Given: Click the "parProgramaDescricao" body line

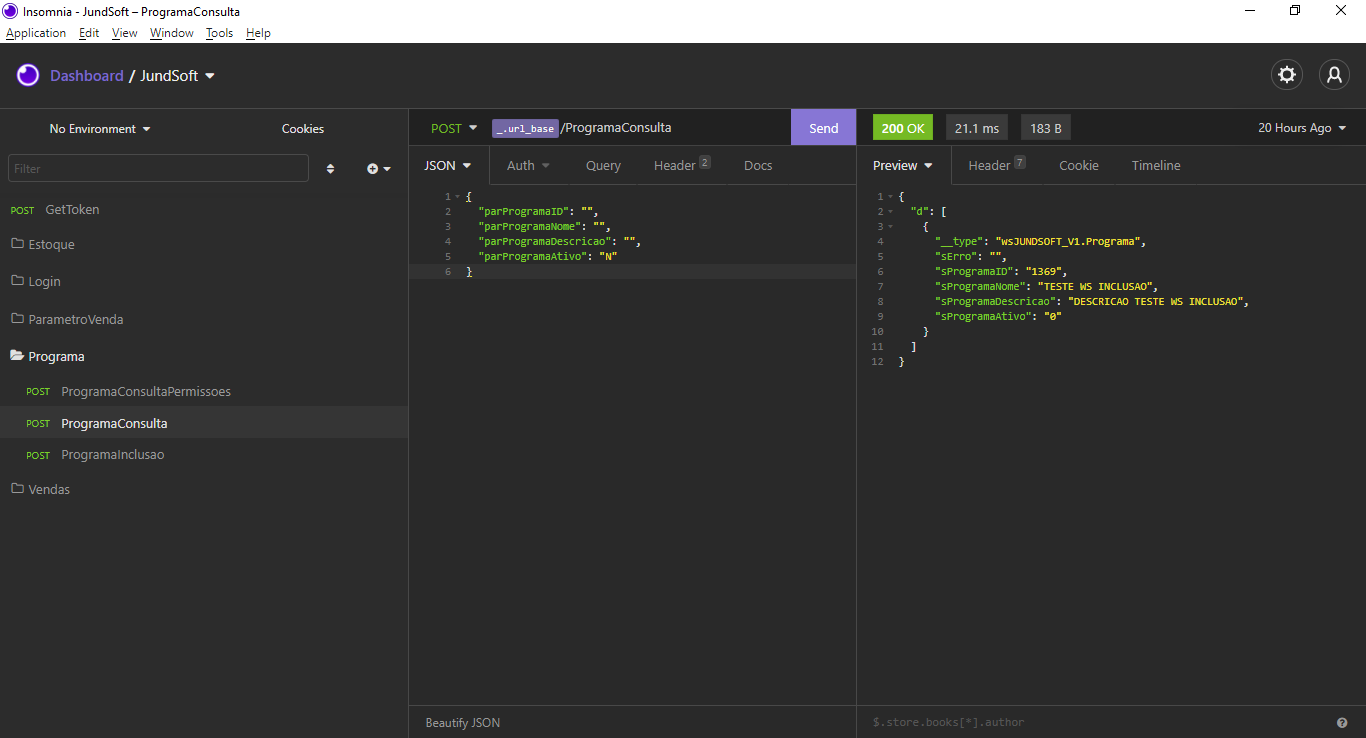Looking at the screenshot, I should [x=560, y=242].
